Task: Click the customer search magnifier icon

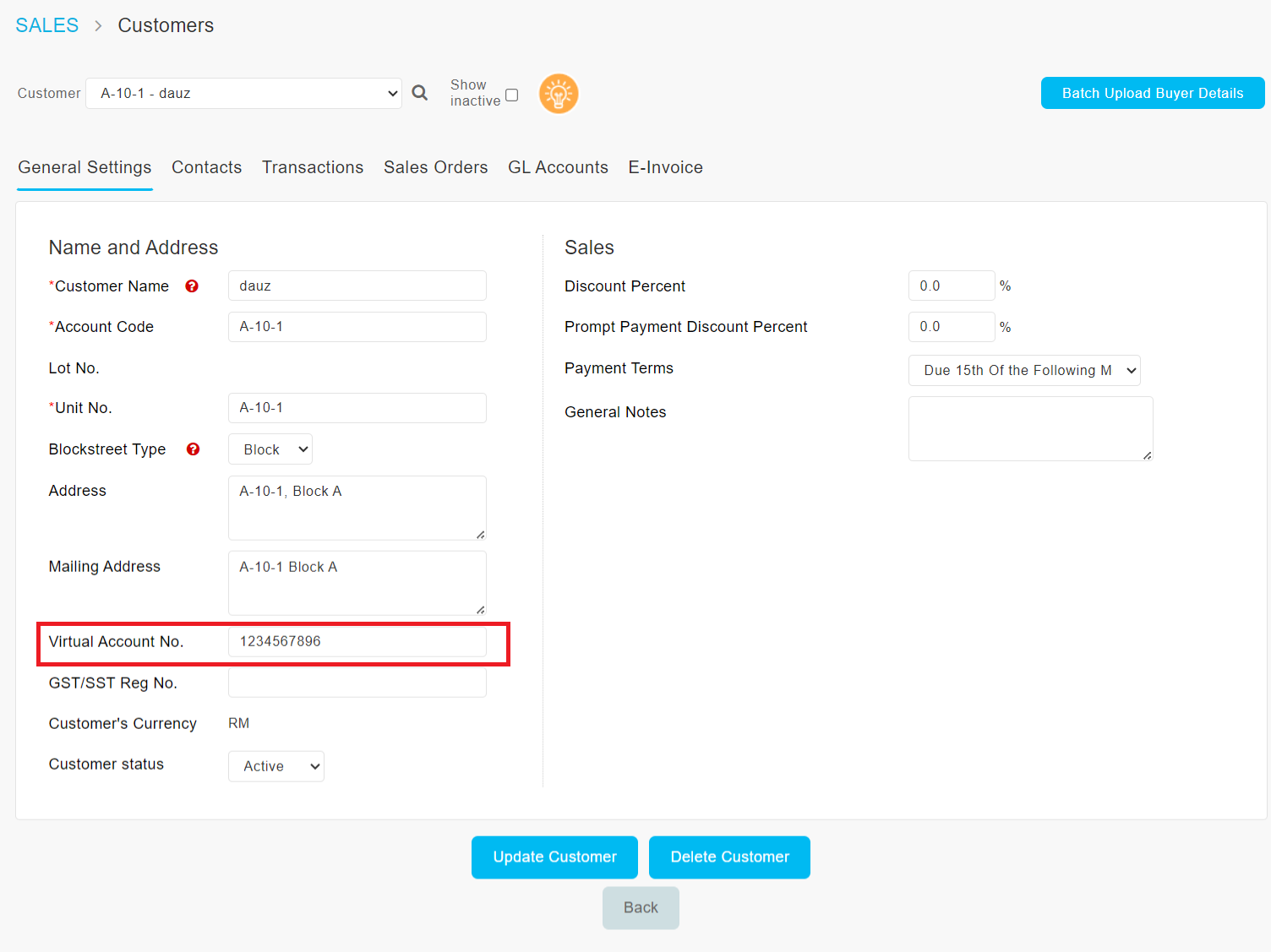Action: coord(419,93)
